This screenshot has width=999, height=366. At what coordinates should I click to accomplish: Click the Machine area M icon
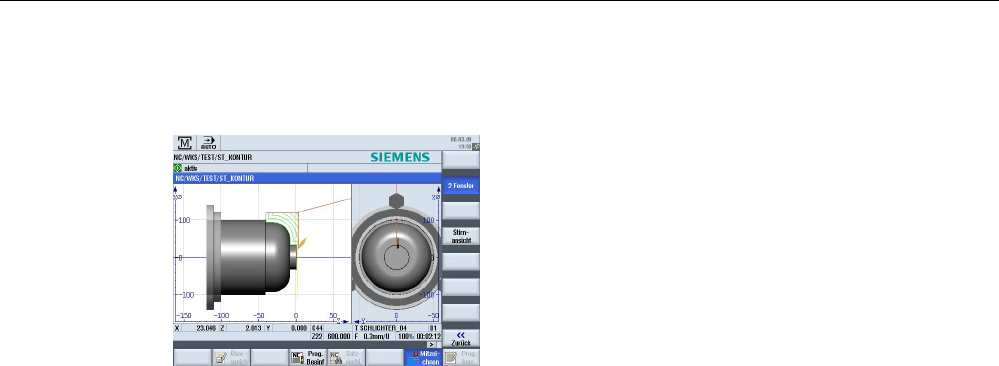point(185,143)
